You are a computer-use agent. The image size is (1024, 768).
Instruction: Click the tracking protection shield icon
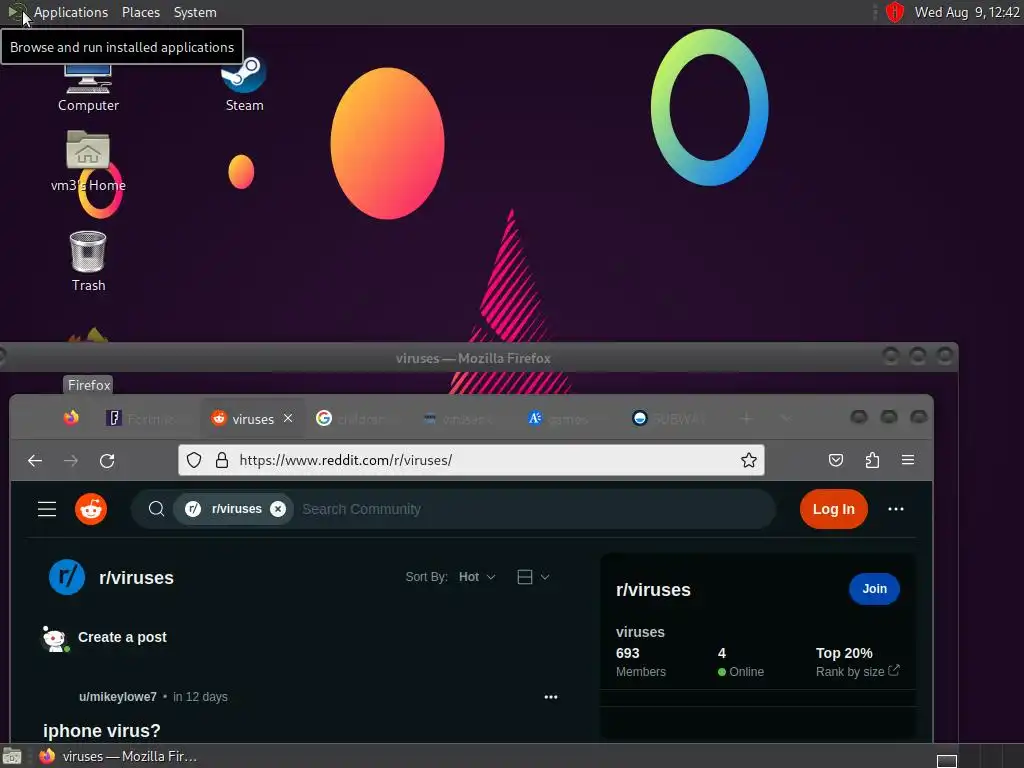pos(194,460)
